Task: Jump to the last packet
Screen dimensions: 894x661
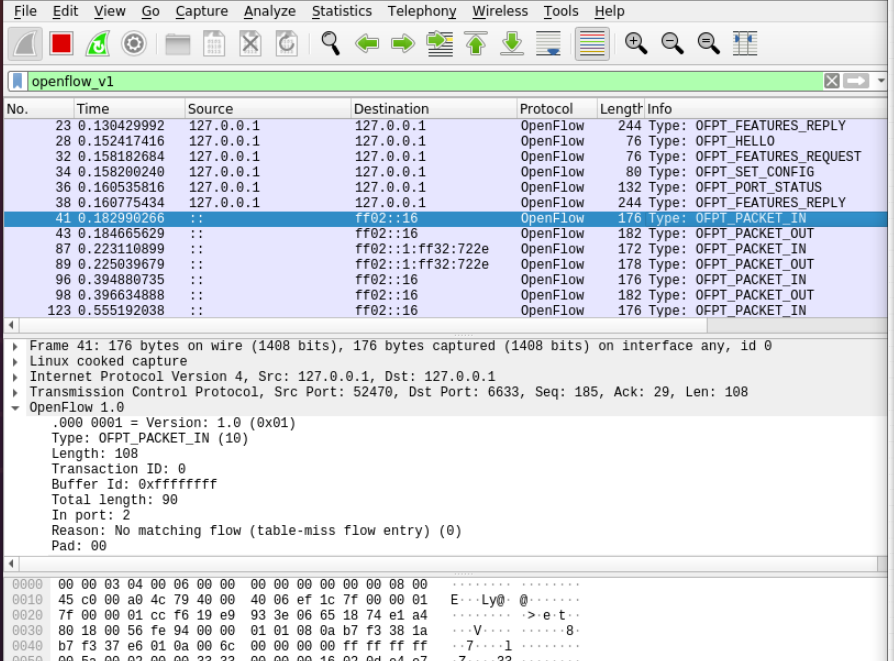Action: pos(512,43)
